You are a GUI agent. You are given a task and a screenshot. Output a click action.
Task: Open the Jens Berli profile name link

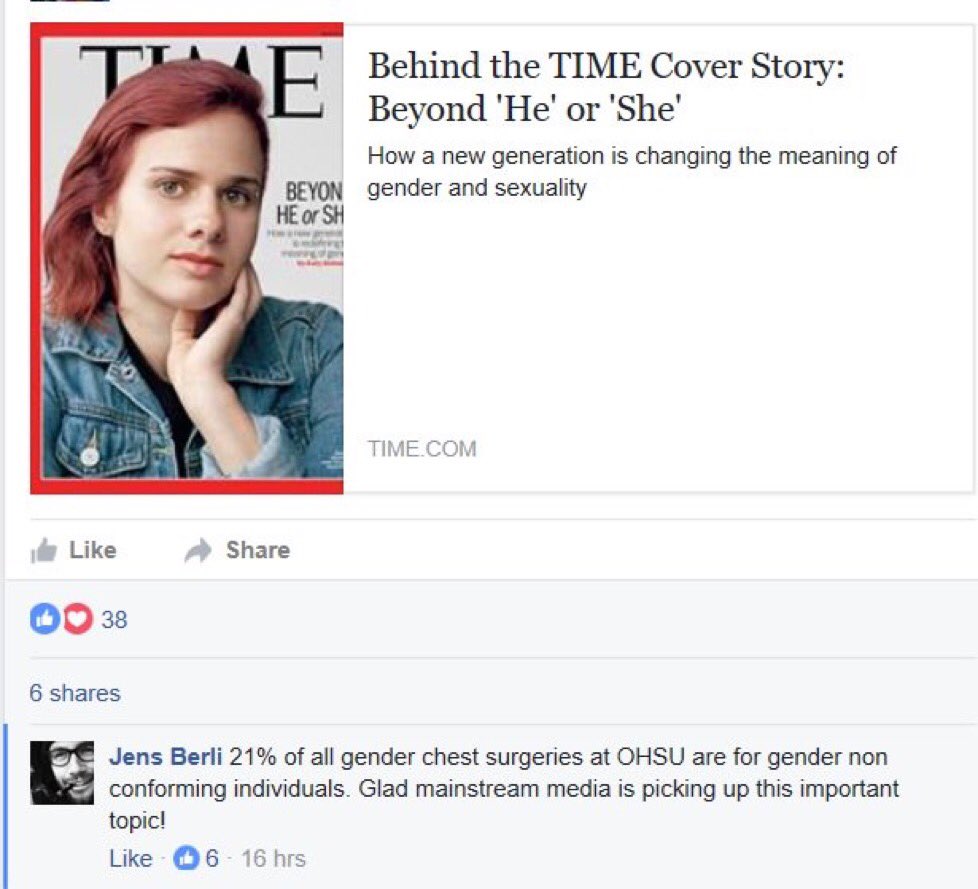coord(165,757)
